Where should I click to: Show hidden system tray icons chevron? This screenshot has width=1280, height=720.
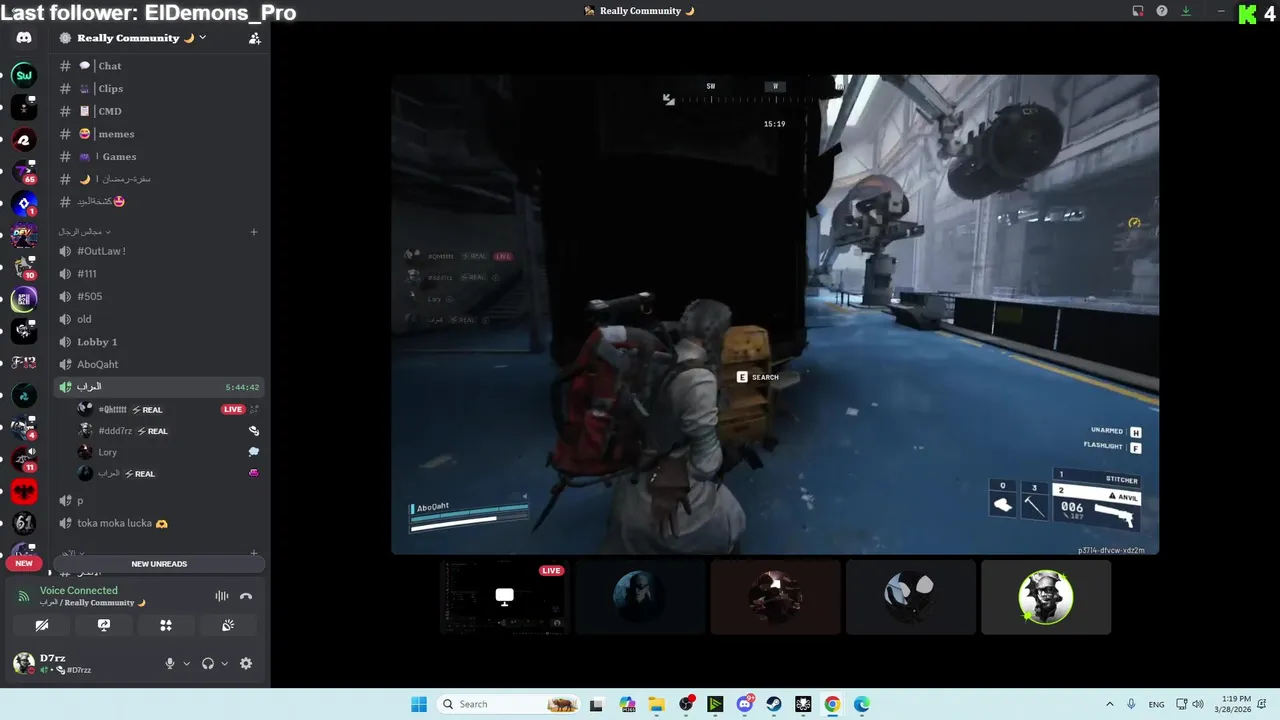pyautogui.click(x=1109, y=704)
